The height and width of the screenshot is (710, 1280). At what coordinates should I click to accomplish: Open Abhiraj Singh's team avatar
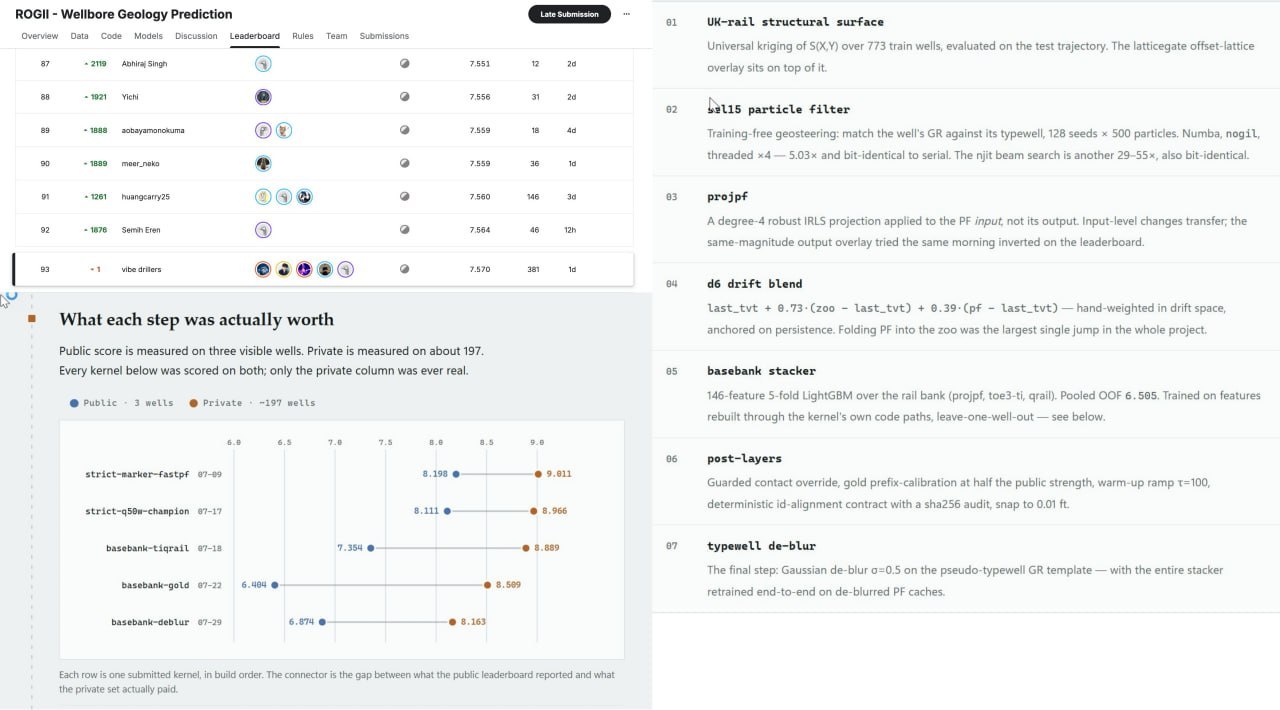[x=263, y=64]
